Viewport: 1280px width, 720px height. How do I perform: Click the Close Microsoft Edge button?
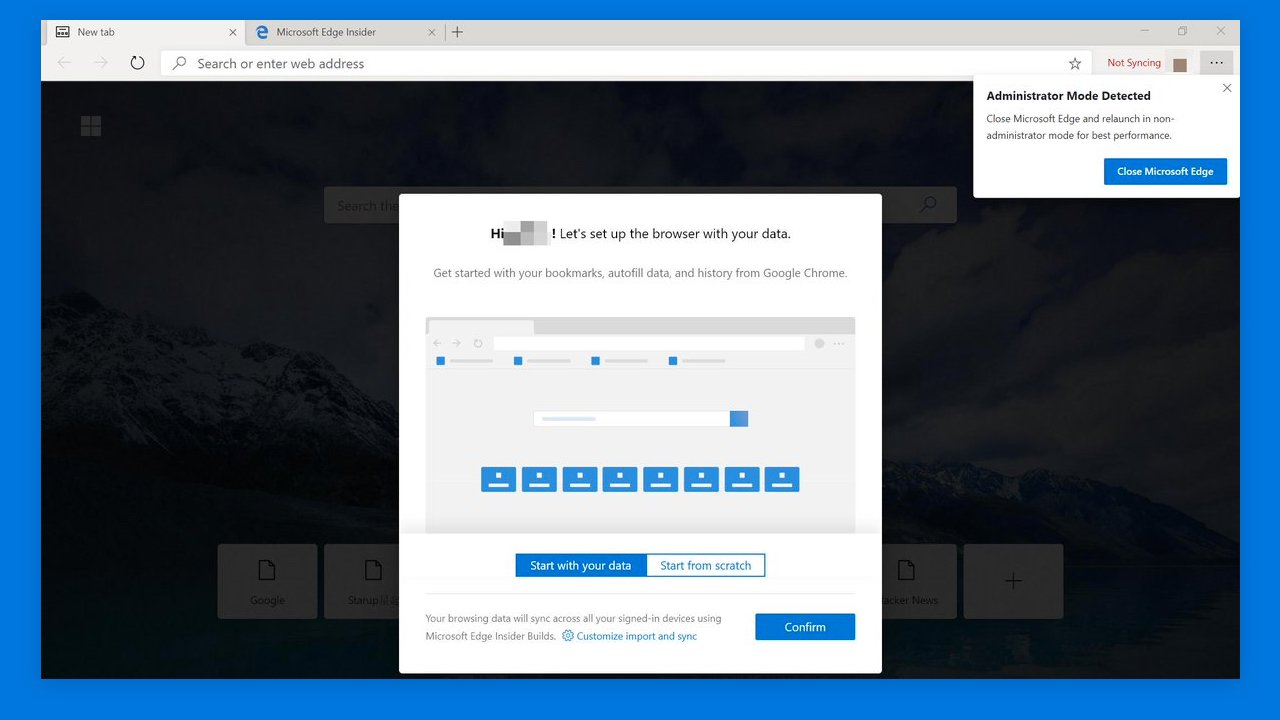tap(1165, 171)
